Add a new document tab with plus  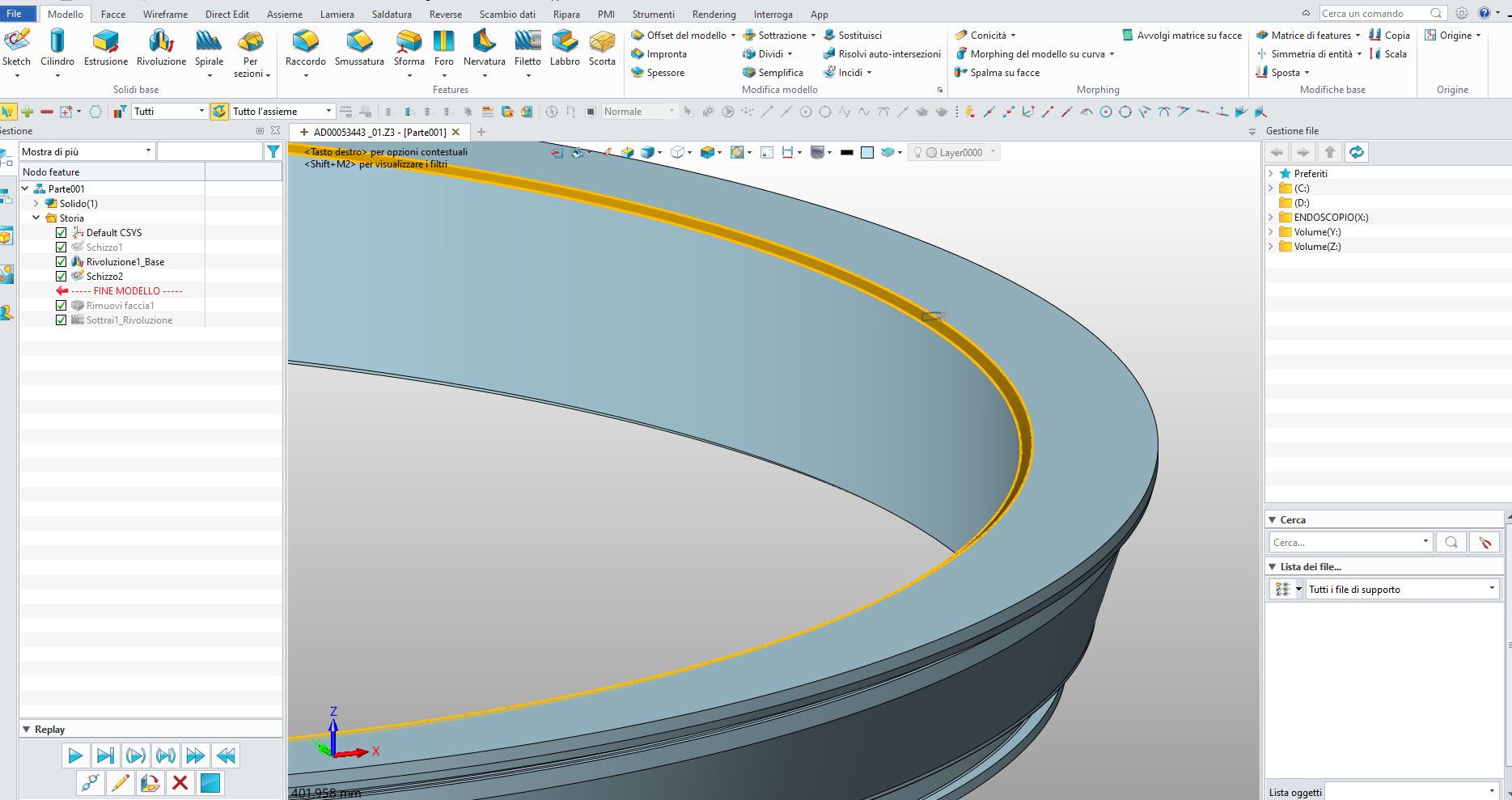[x=481, y=132]
